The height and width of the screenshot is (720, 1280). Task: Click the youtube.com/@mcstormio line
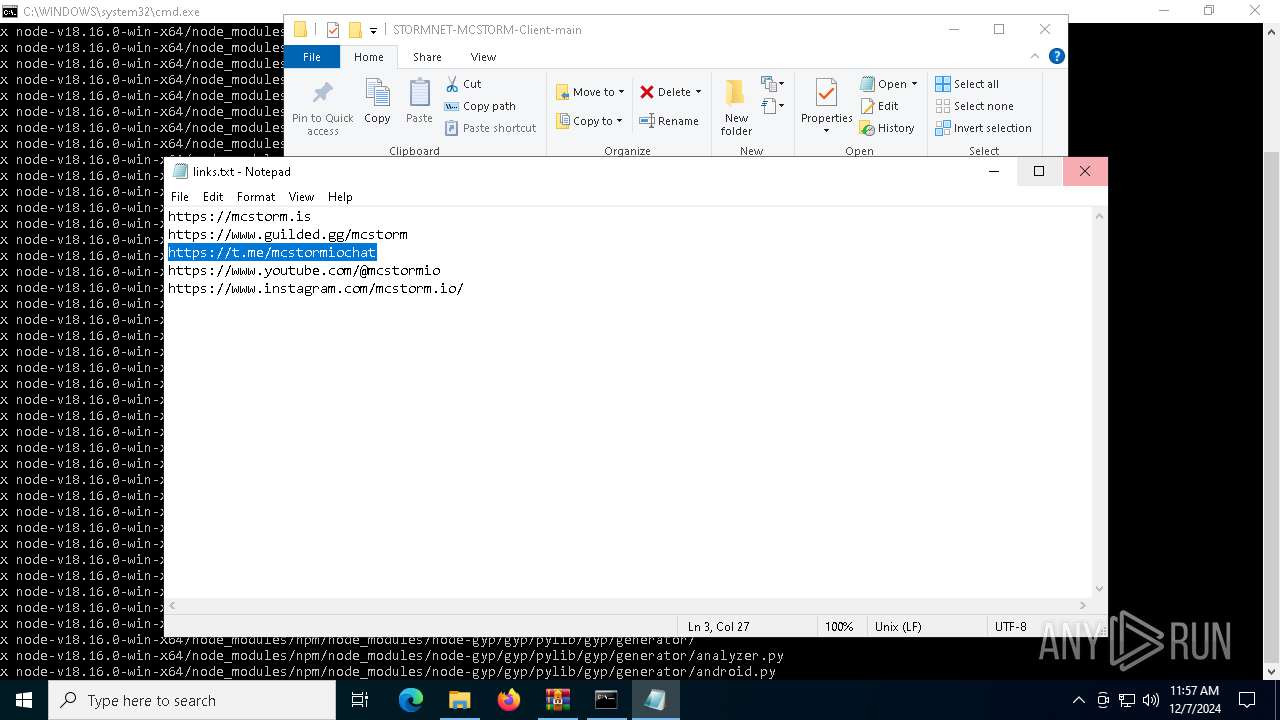point(304,270)
